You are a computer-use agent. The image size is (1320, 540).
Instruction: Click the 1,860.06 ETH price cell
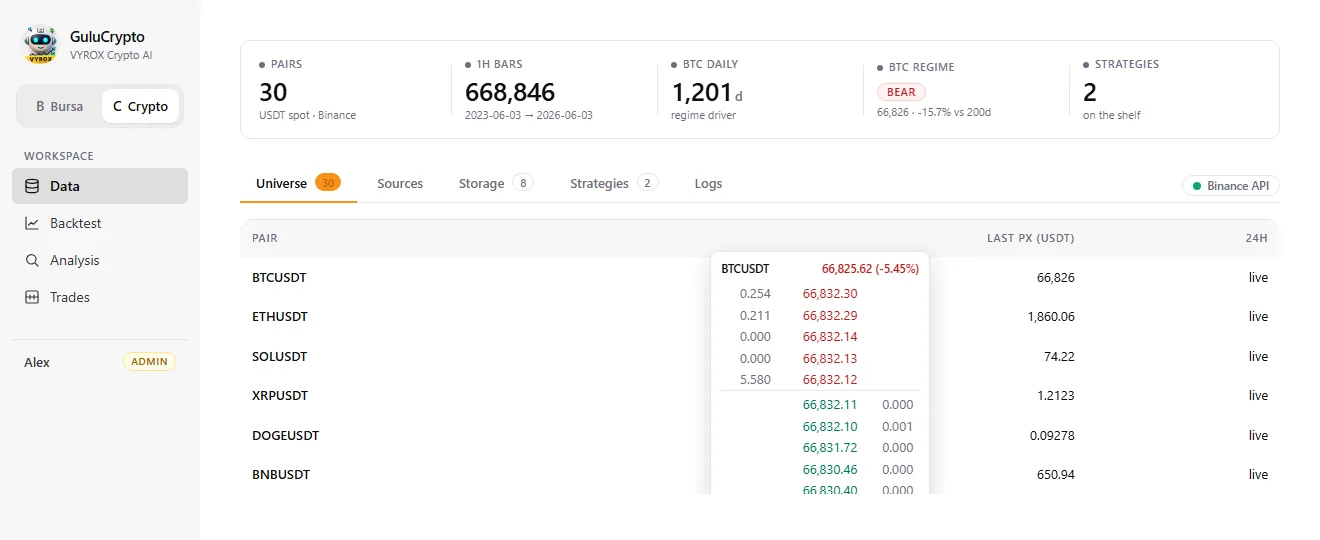point(1051,316)
